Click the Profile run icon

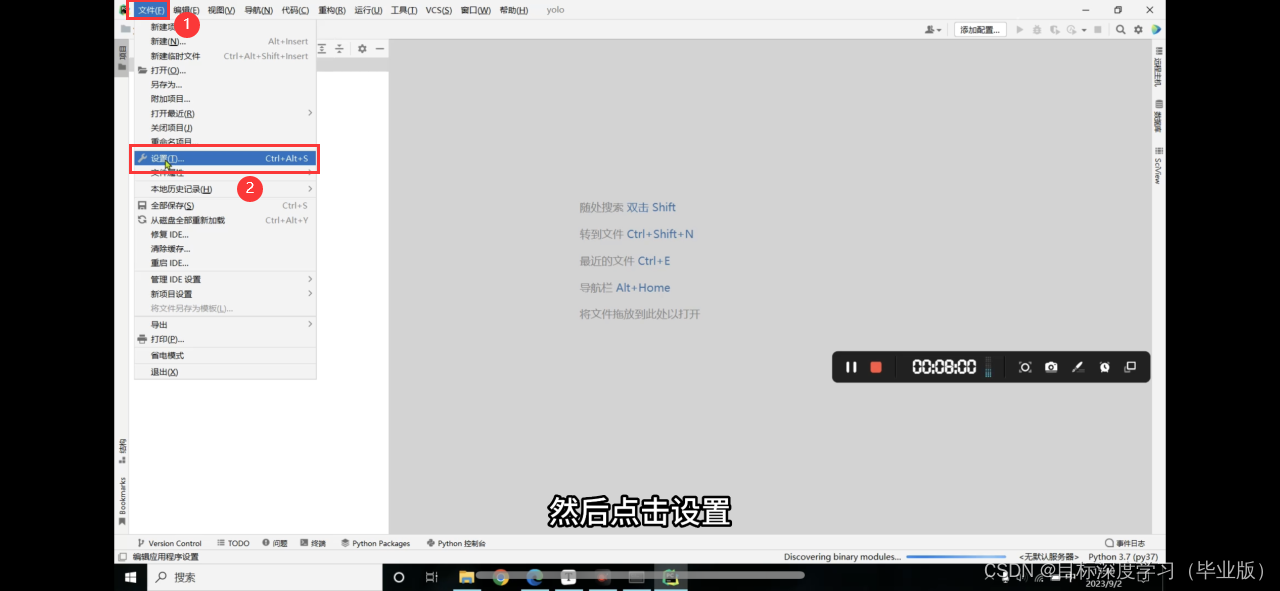[x=1072, y=30]
